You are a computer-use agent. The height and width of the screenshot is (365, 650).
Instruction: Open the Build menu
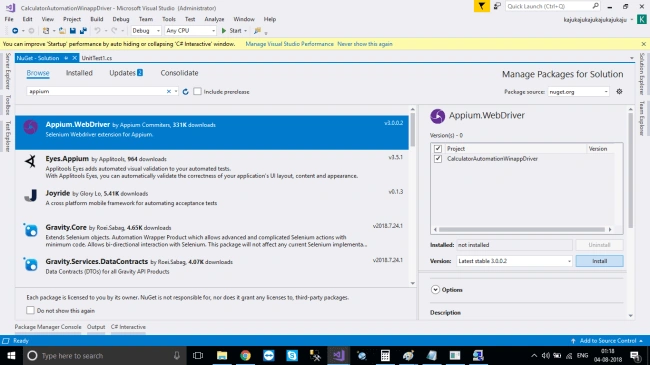(x=97, y=19)
